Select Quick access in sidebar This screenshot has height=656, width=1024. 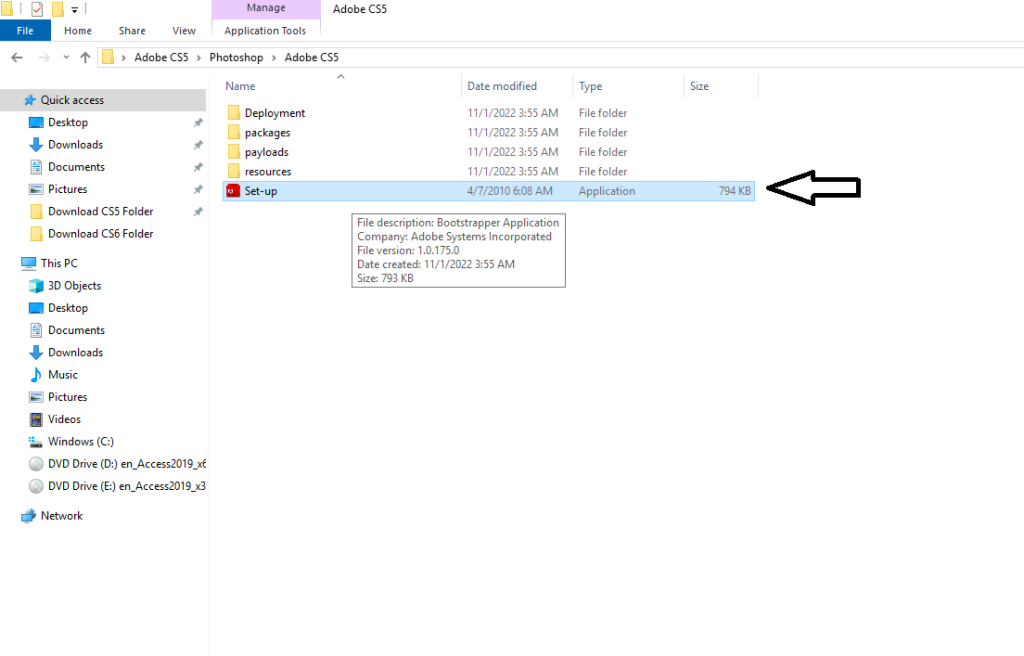72,100
